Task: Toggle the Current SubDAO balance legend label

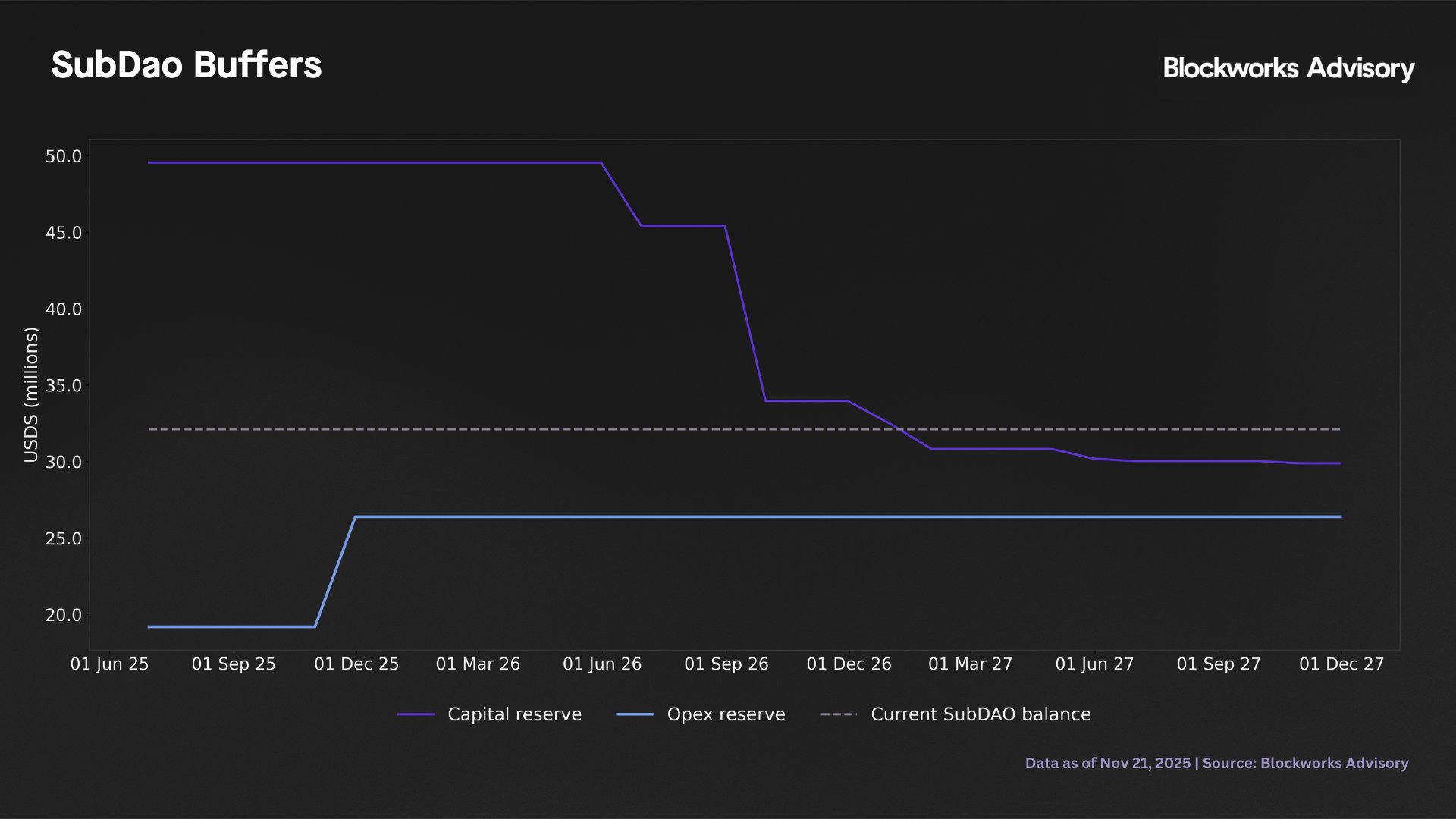Action: click(x=981, y=714)
